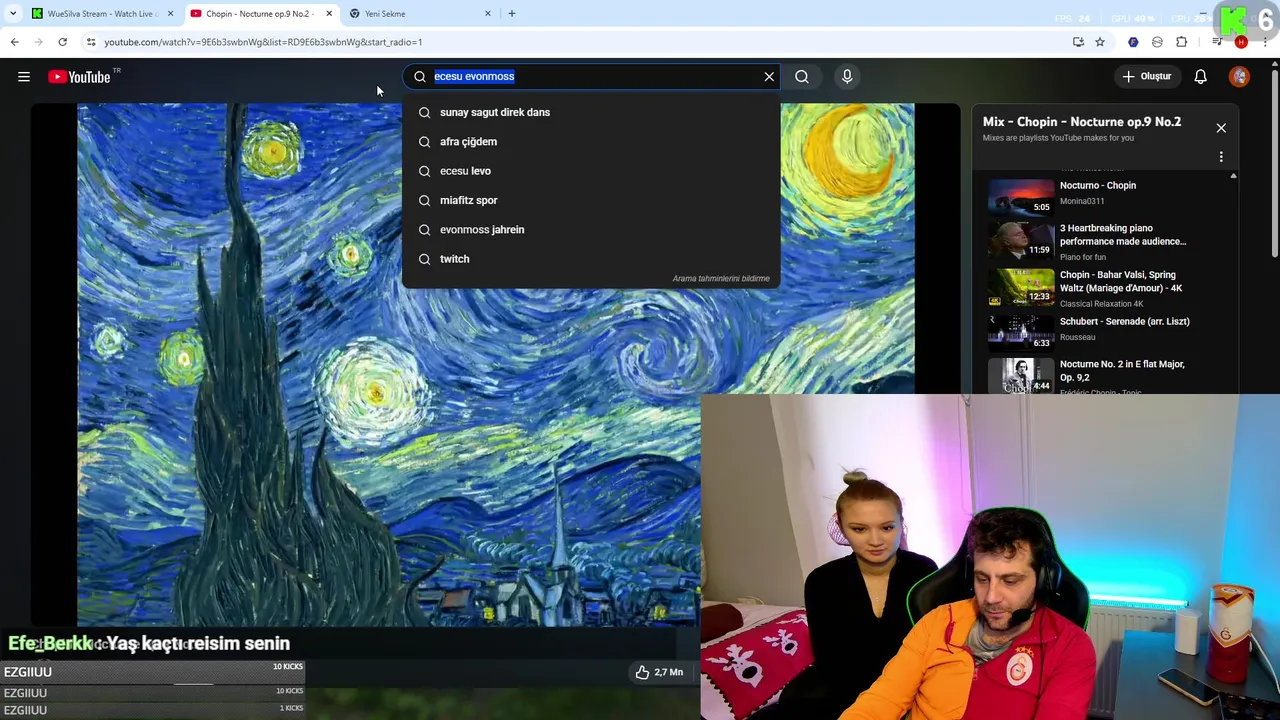This screenshot has width=1280, height=720.
Task: Open a new browser tab with plus
Action: pos(512,14)
